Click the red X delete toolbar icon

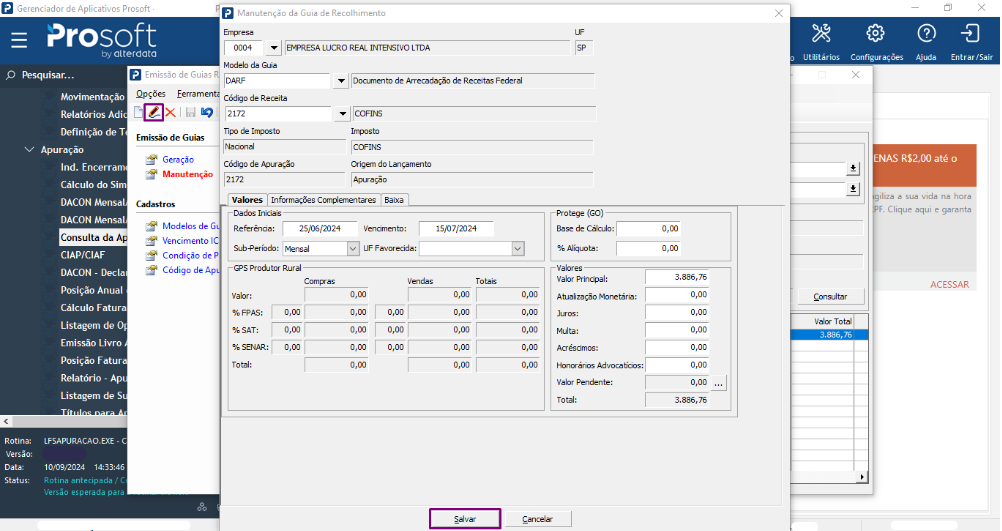click(x=170, y=112)
